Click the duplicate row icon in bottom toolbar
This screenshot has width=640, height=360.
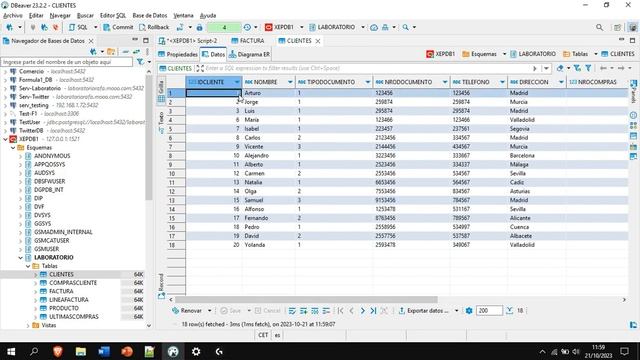click(x=315, y=311)
